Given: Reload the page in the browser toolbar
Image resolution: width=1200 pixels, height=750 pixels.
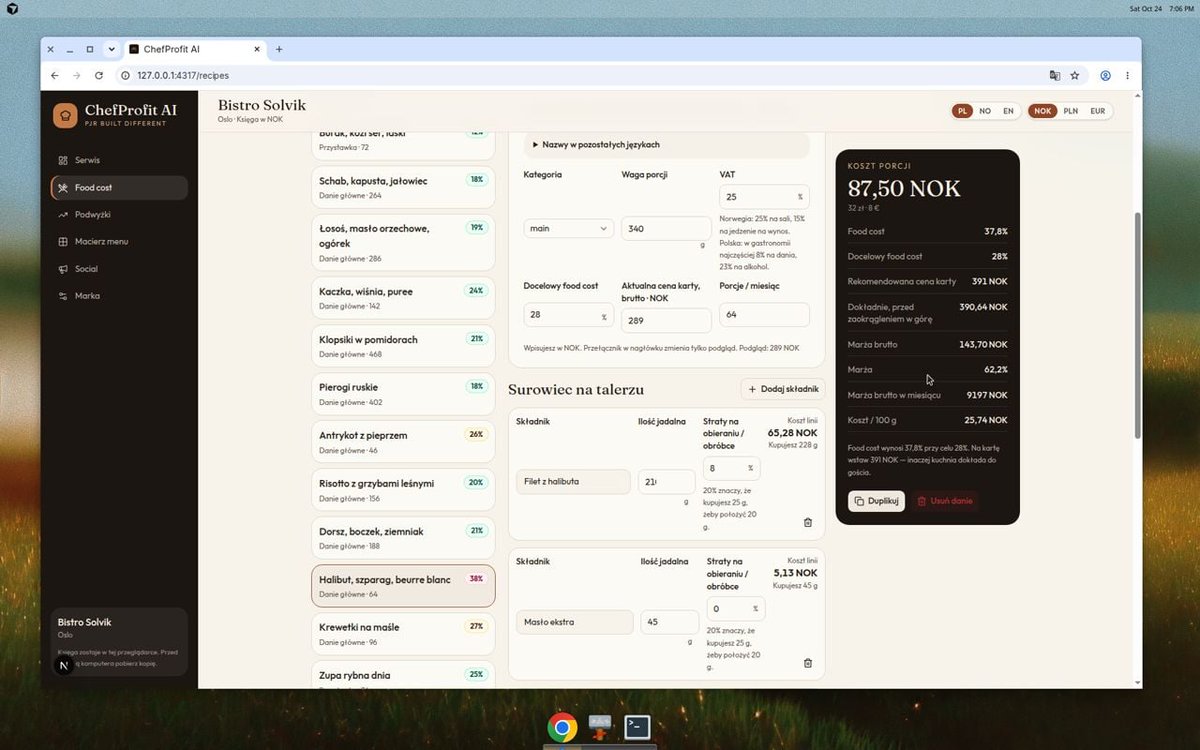Looking at the screenshot, I should pyautogui.click(x=99, y=75).
